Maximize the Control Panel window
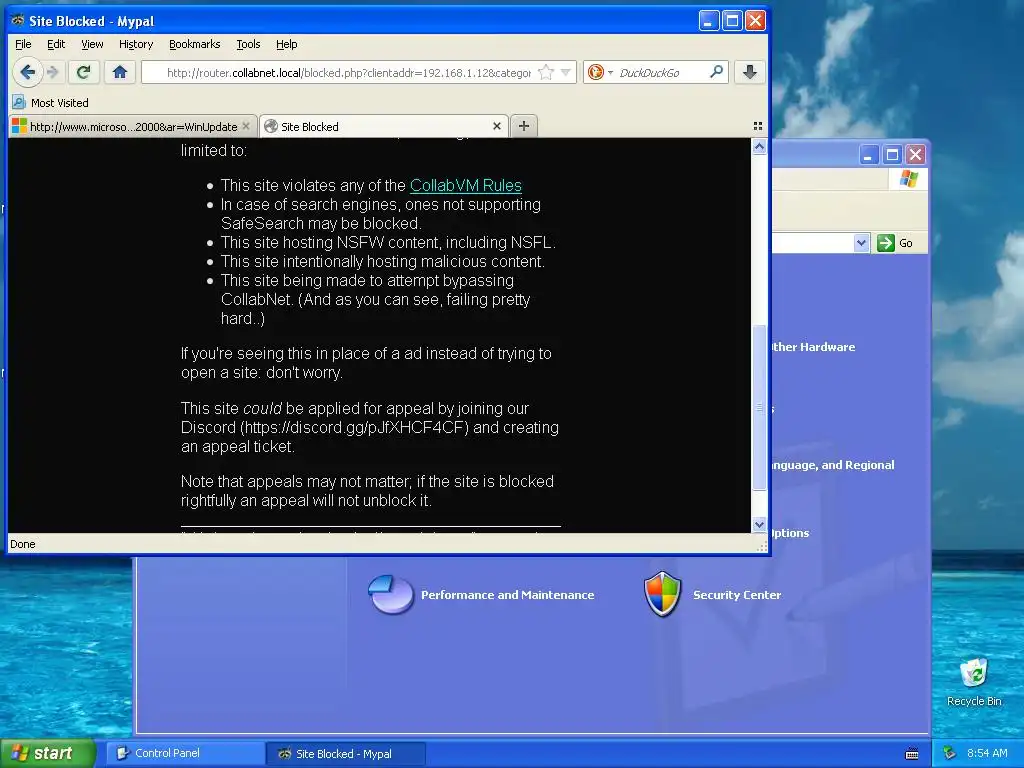 (892, 155)
